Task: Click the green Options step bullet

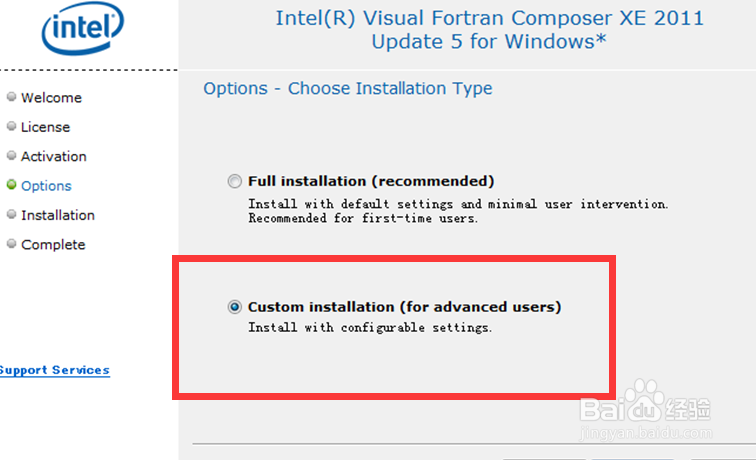Action: 12,185
